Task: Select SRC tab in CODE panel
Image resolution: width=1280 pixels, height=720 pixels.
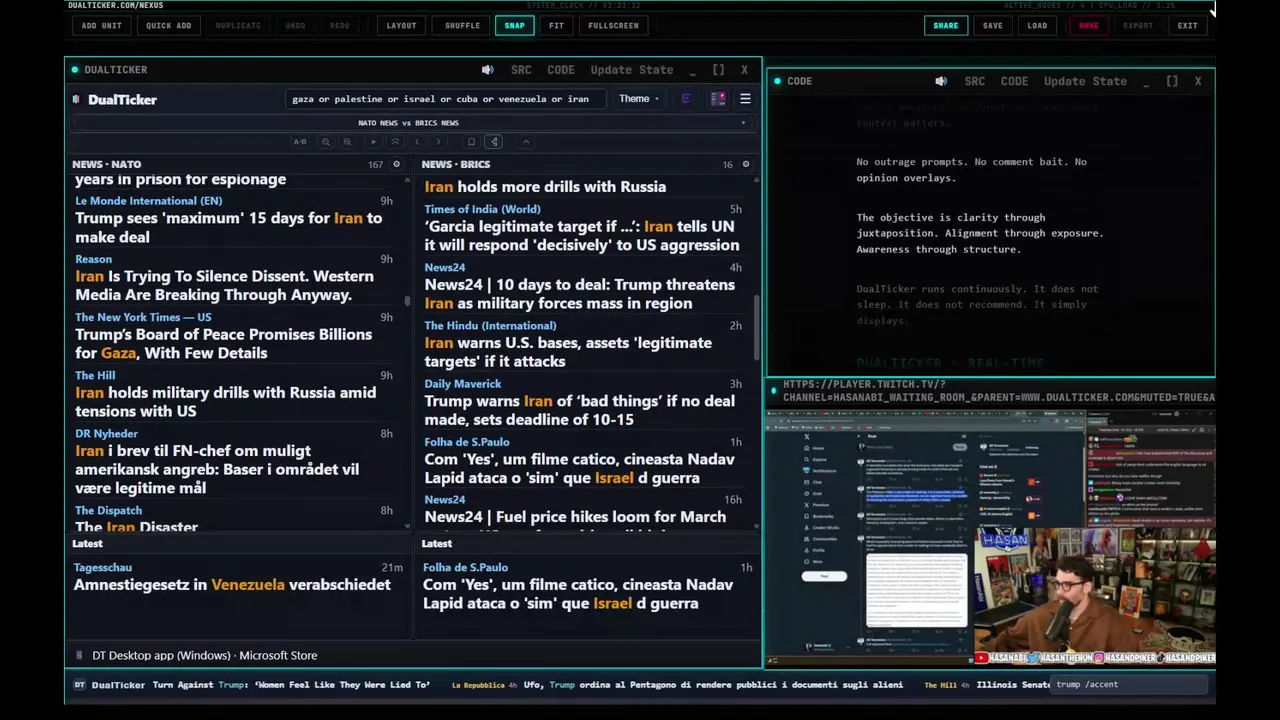Action: pos(975,81)
